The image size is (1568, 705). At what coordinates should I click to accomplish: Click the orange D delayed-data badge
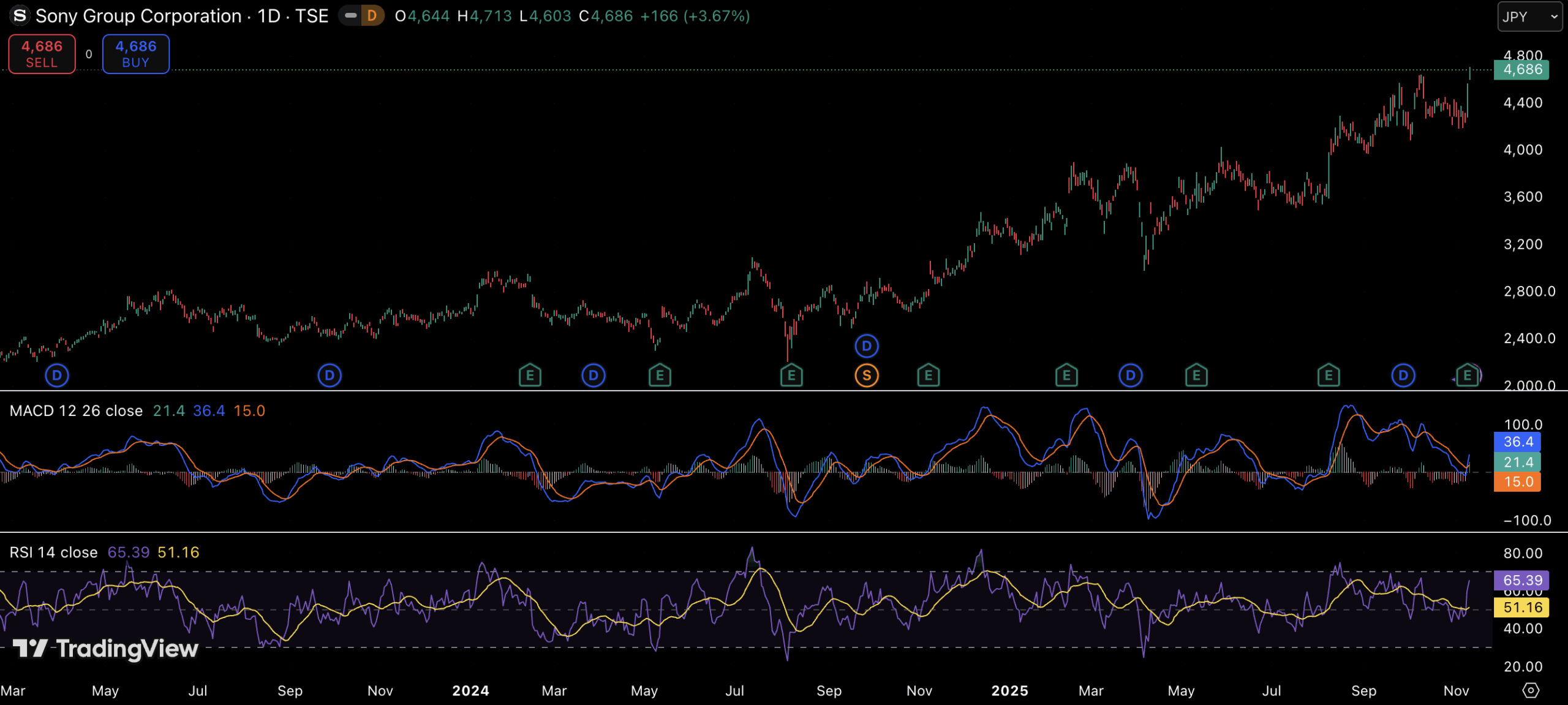[372, 16]
